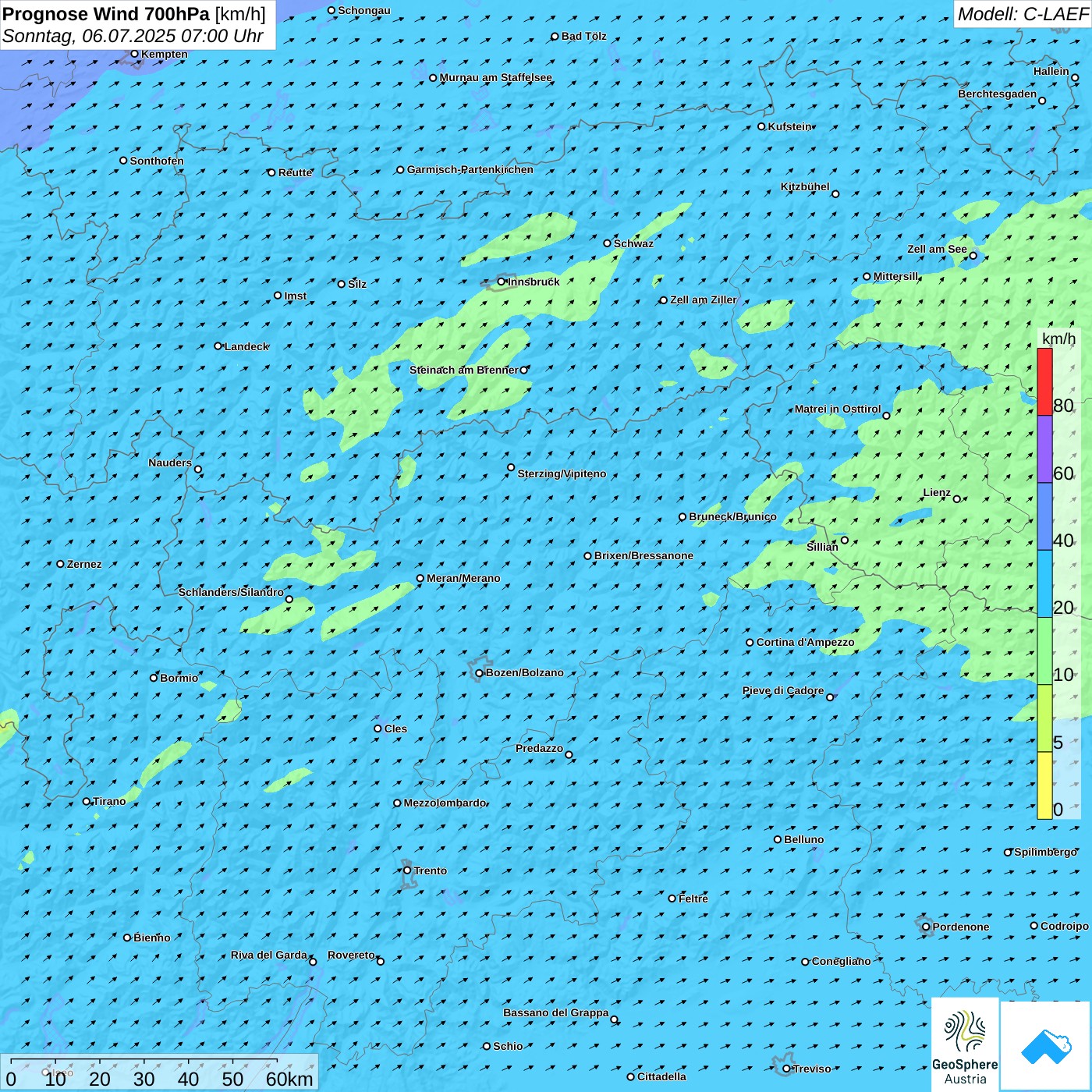Click the Kempten city label
1092x1092 pixels.
point(165,54)
